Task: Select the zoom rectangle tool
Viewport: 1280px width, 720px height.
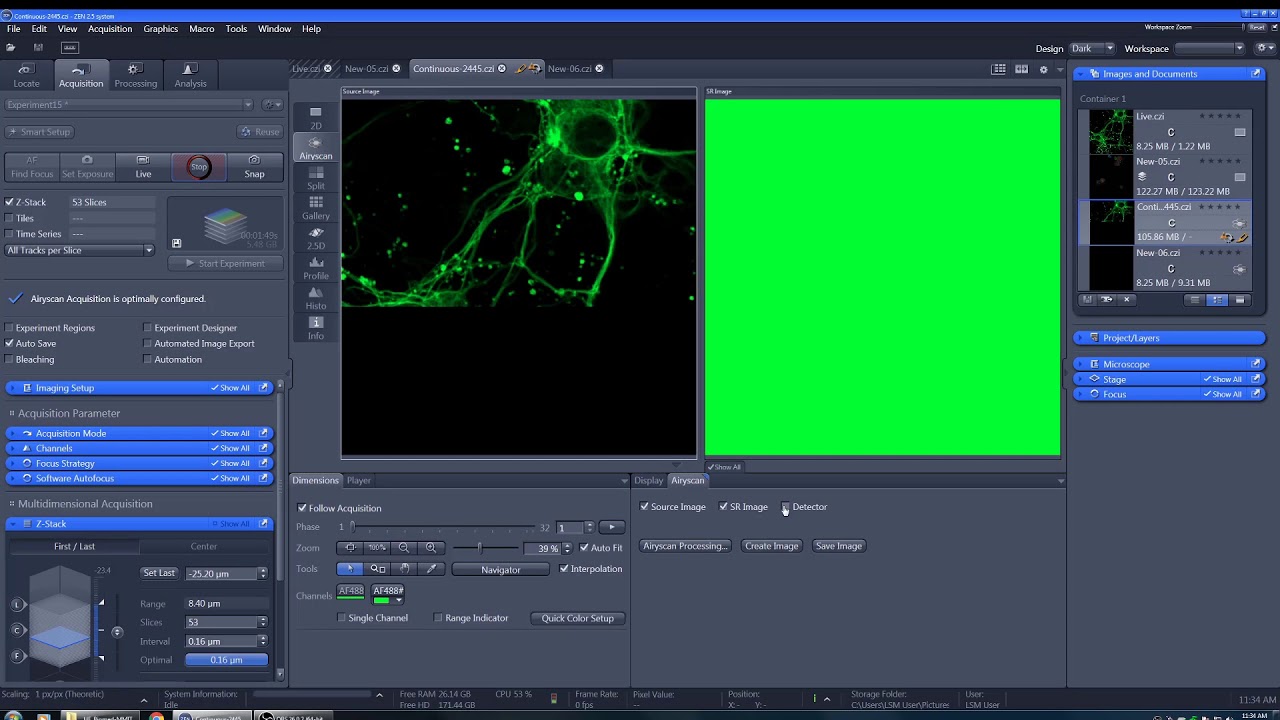Action: point(378,569)
